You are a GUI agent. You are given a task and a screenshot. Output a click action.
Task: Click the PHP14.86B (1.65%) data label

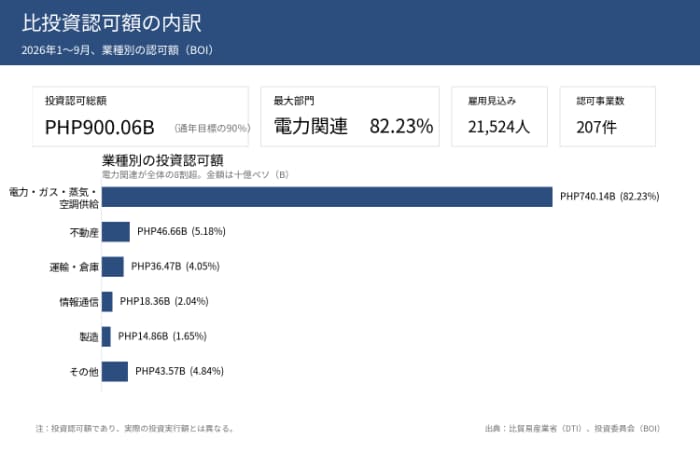[x=162, y=336]
